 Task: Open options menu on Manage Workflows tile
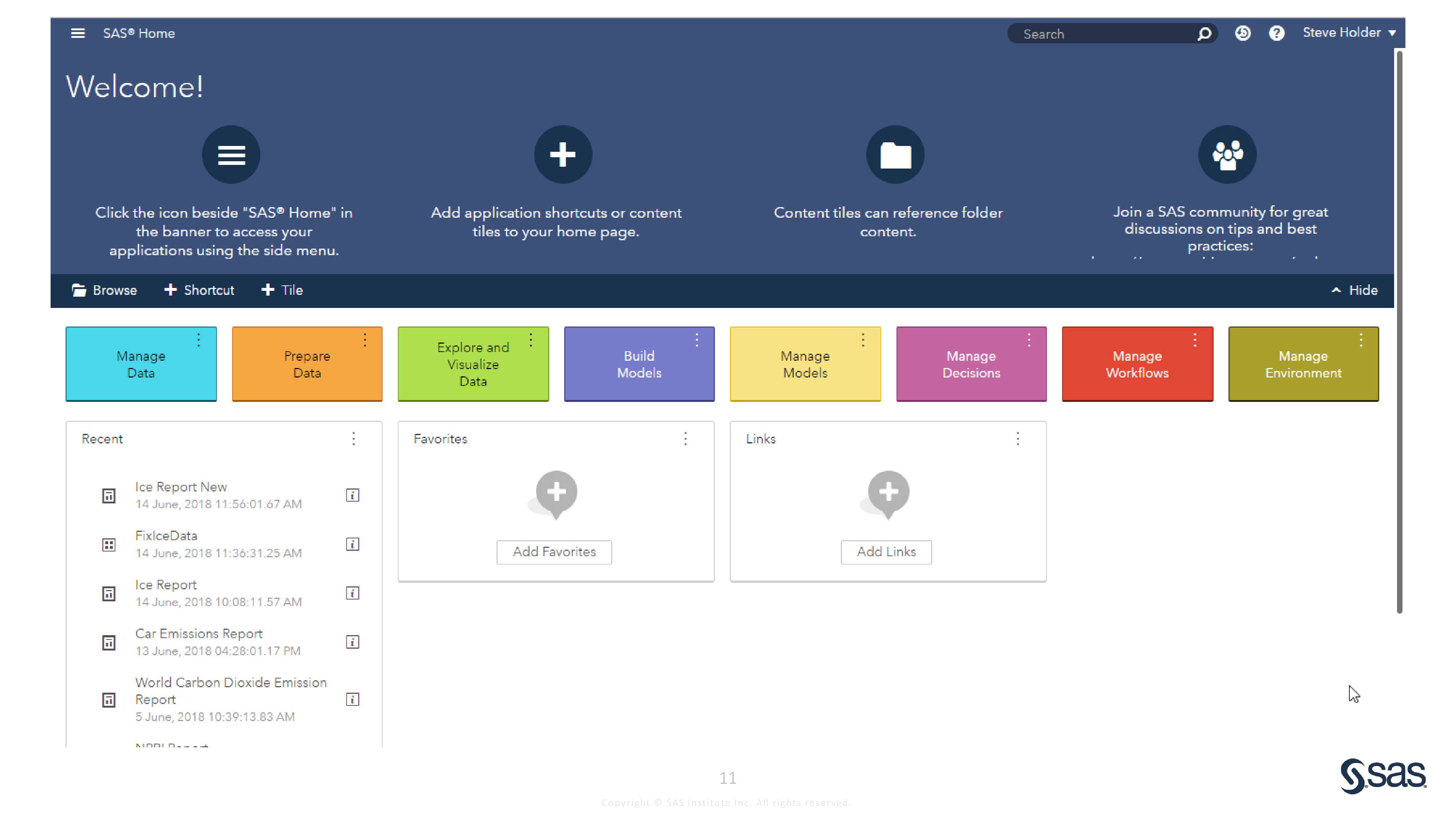click(1195, 340)
